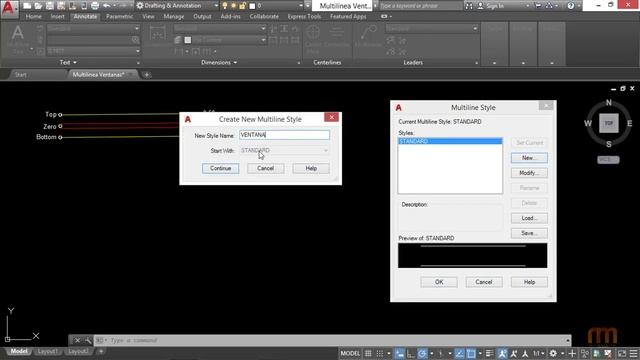The image size is (640, 360).
Task: Switch to the View ribbon tab
Action: 148,16
